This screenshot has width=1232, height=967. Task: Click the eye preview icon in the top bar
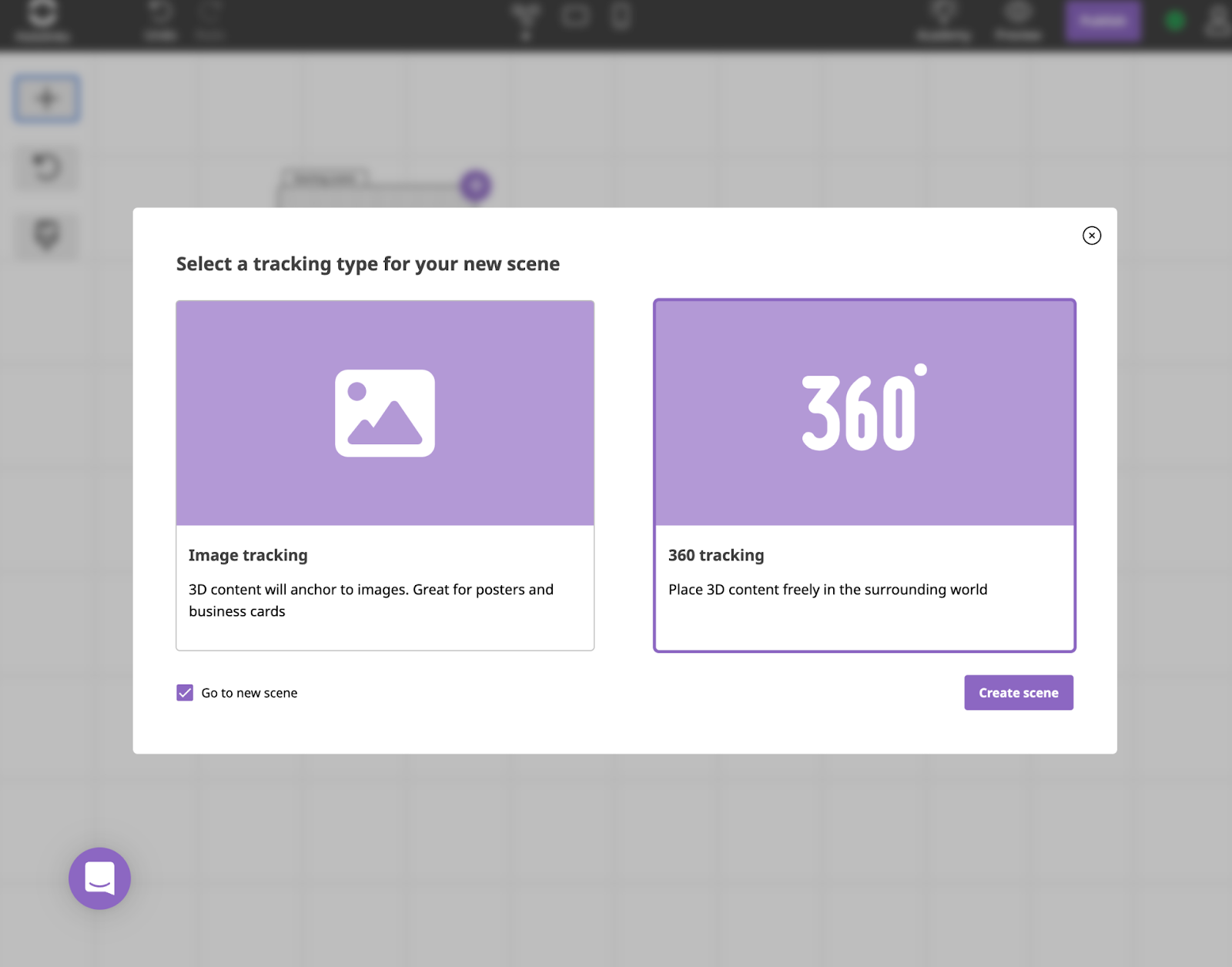[x=1018, y=12]
